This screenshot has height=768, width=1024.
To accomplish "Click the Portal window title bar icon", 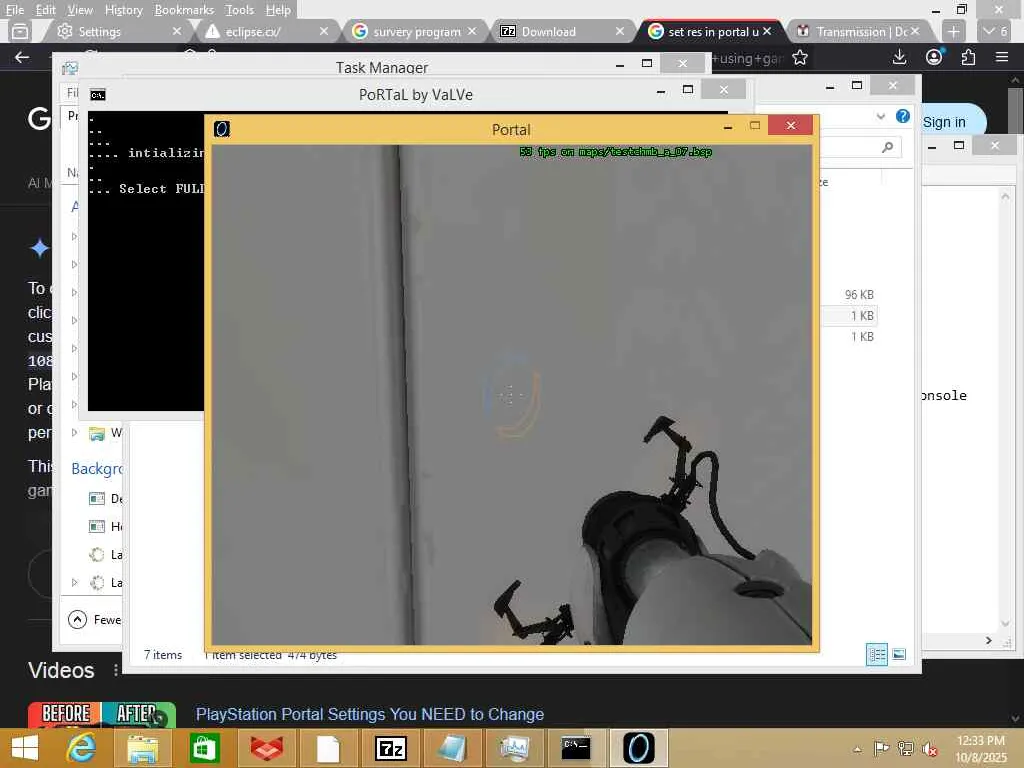I will [222, 129].
